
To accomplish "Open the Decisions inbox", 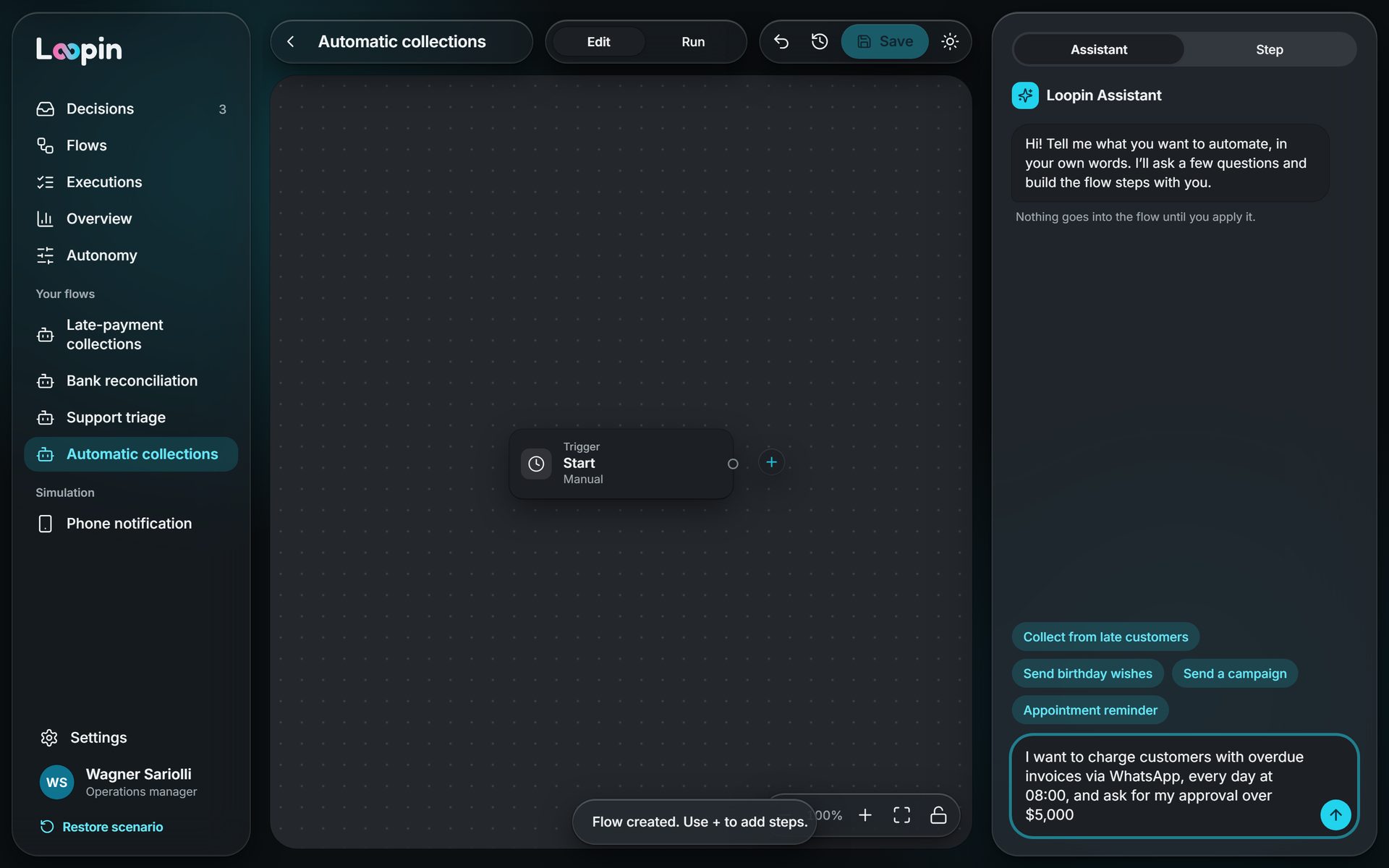I will [x=131, y=109].
